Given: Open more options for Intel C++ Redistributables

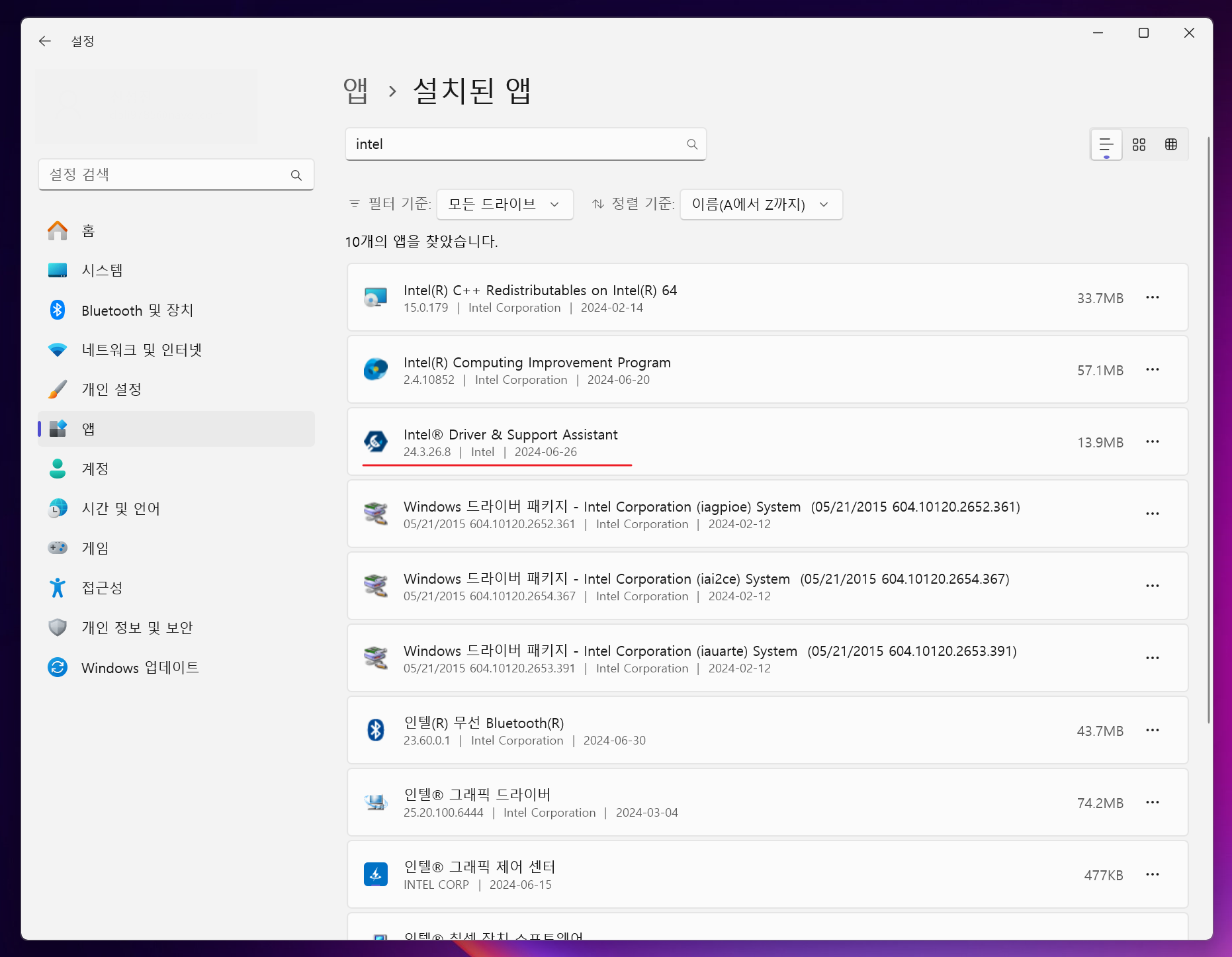Looking at the screenshot, I should [1153, 298].
